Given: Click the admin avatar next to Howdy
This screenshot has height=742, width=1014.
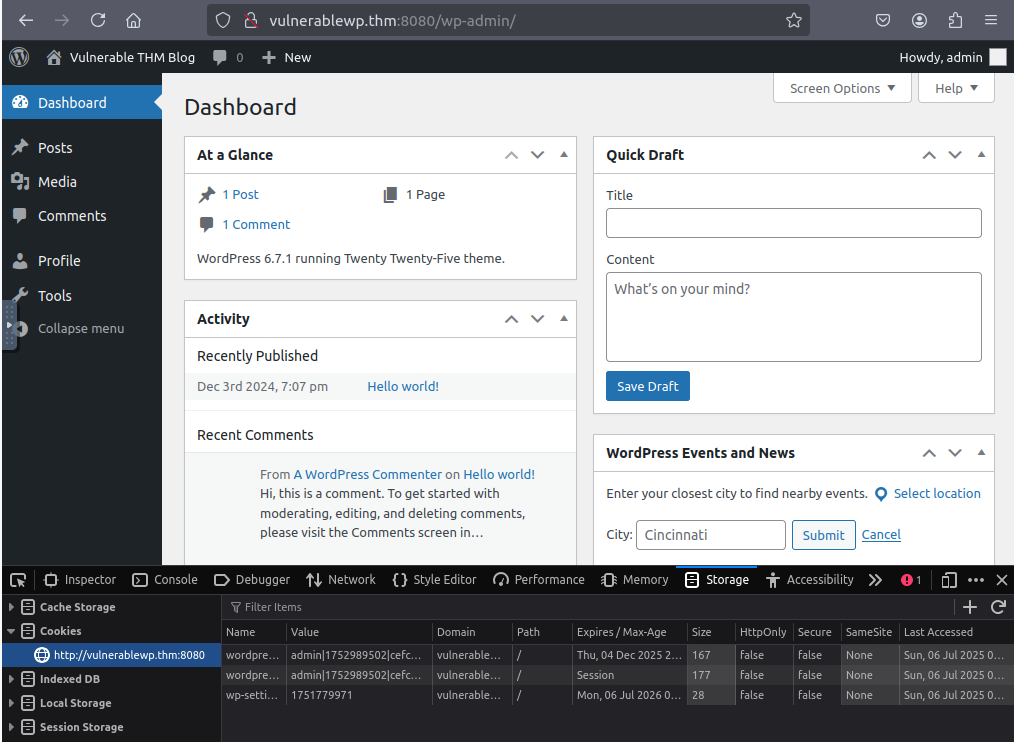Looking at the screenshot, I should point(998,57).
